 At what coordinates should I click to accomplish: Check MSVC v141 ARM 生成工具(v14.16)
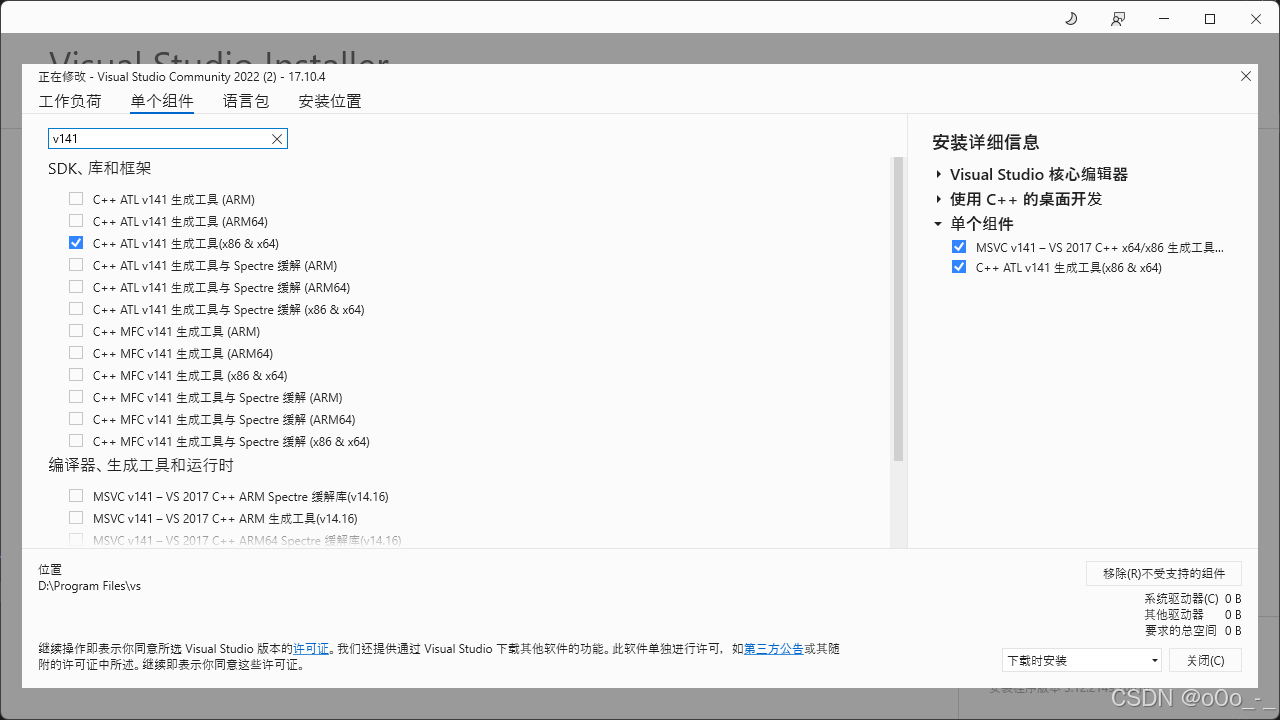pyautogui.click(x=76, y=518)
